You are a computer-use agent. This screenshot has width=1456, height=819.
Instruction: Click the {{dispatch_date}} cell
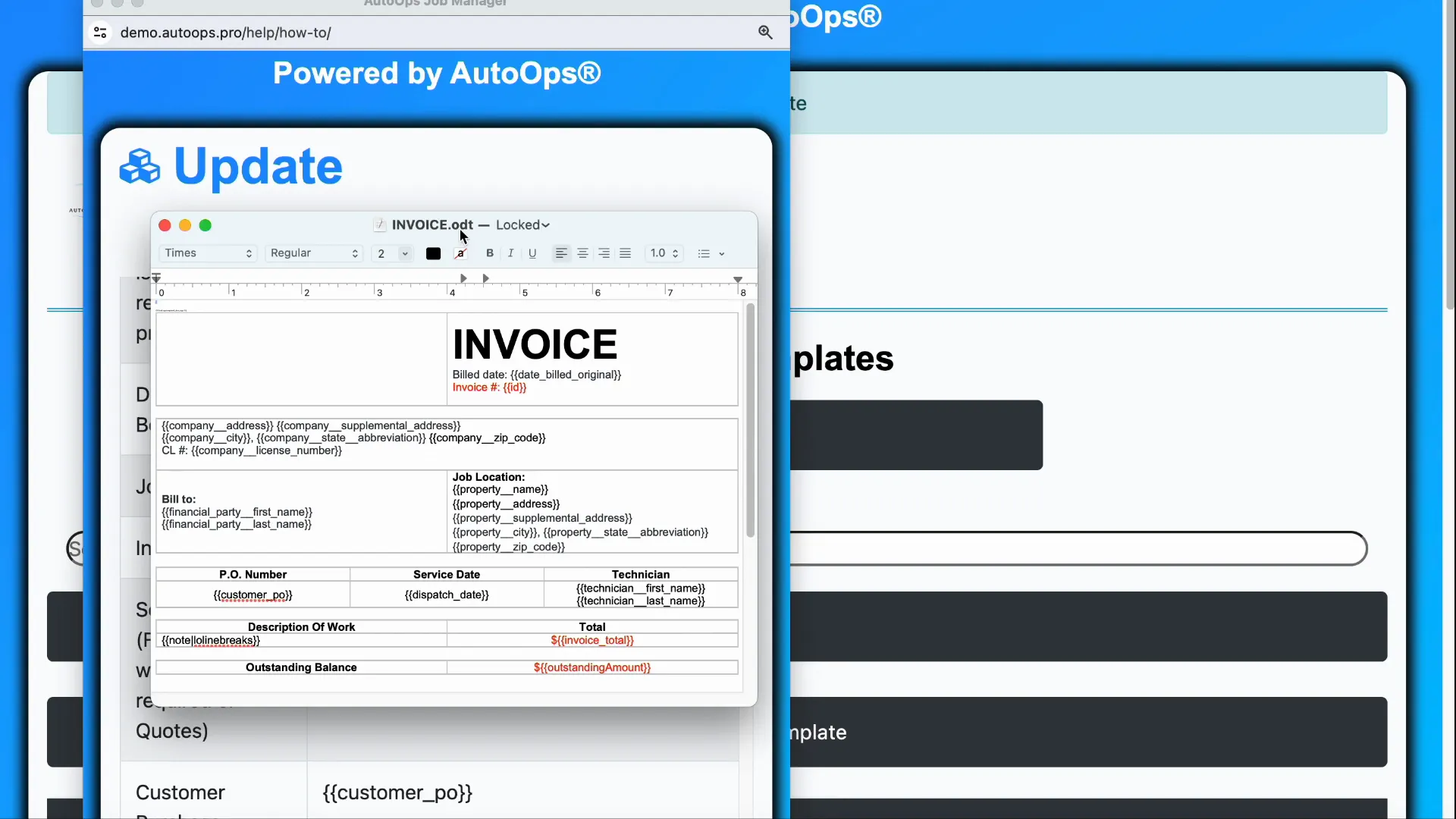click(447, 595)
